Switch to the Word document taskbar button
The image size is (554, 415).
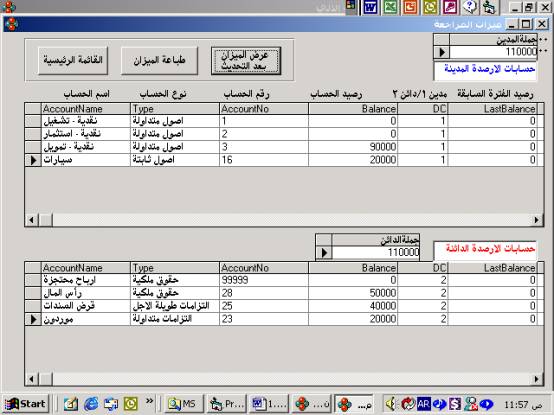coord(269,404)
